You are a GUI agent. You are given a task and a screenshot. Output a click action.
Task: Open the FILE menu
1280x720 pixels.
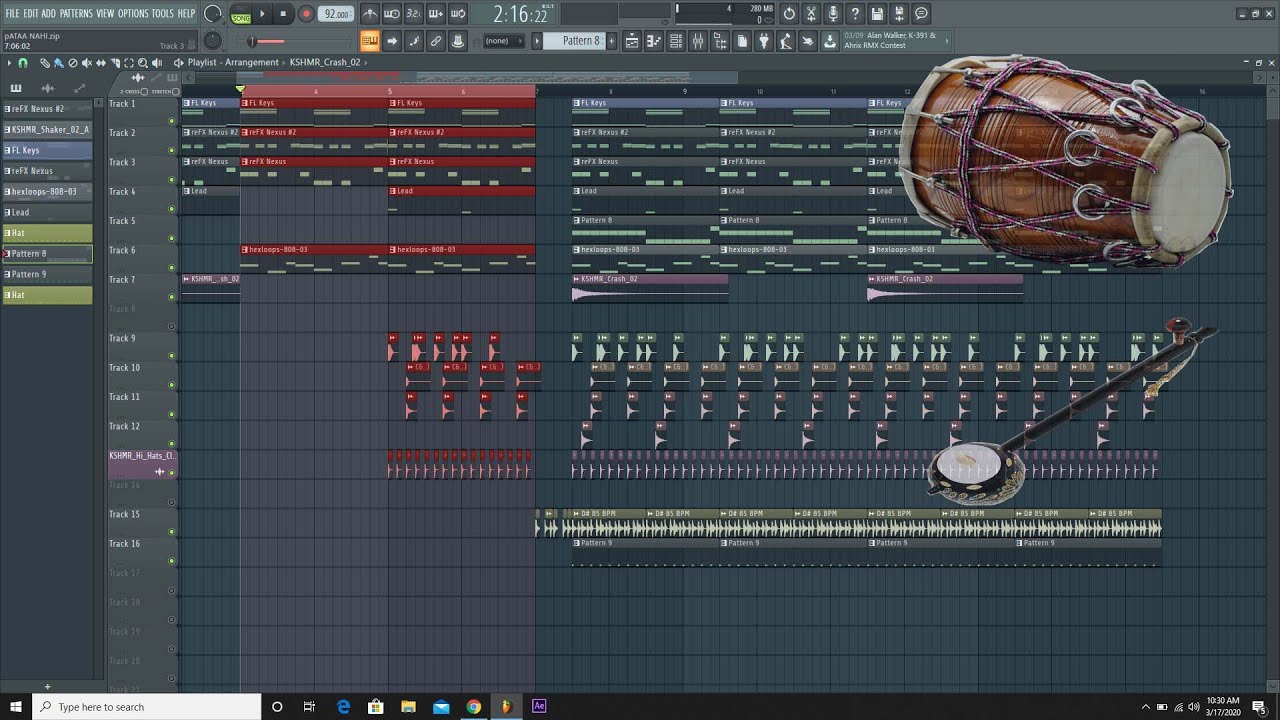pos(12,13)
